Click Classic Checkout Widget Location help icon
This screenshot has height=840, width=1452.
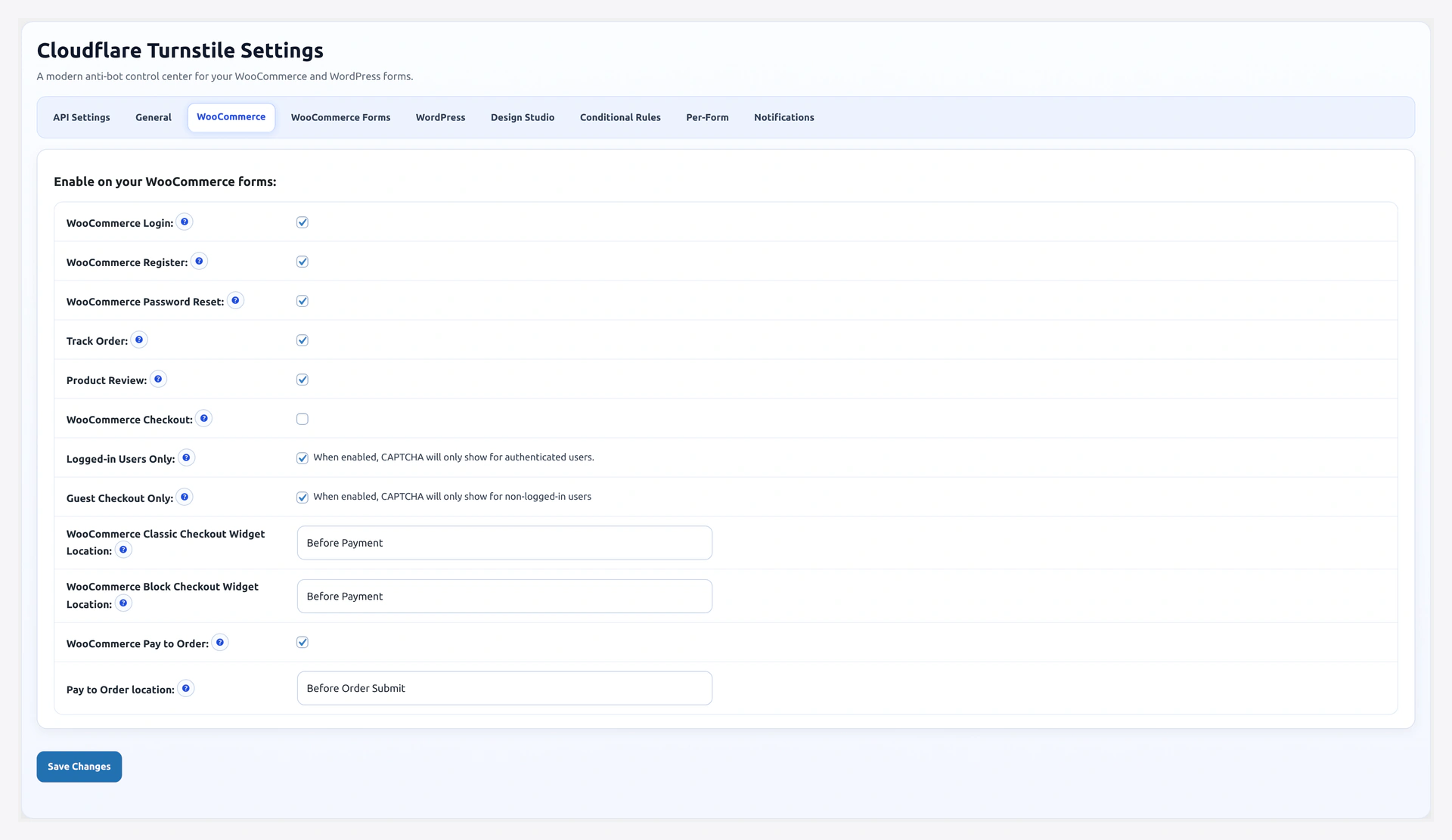[x=123, y=550]
